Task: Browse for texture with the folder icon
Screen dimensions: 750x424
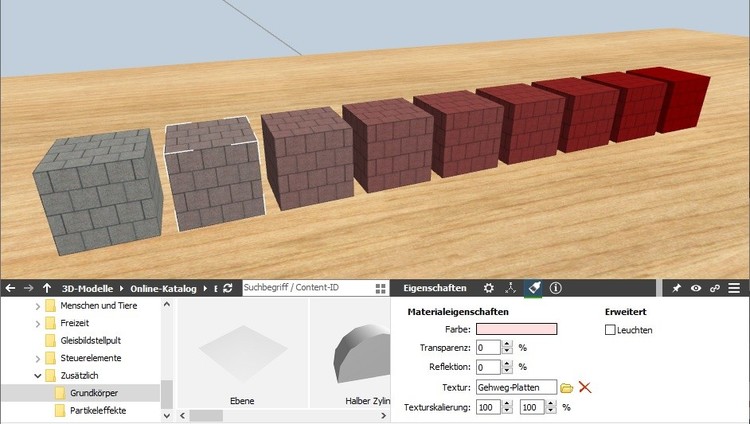Action: click(x=567, y=387)
